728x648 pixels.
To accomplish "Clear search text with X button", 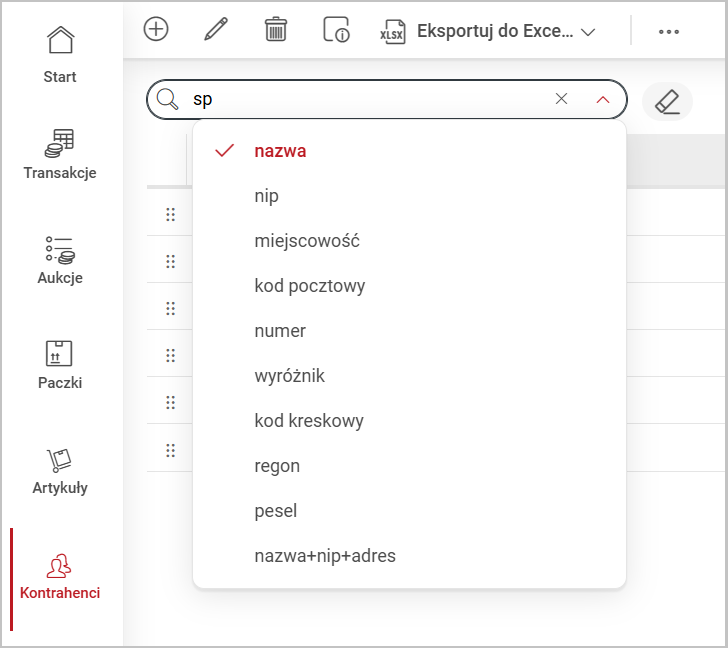I will pos(561,99).
